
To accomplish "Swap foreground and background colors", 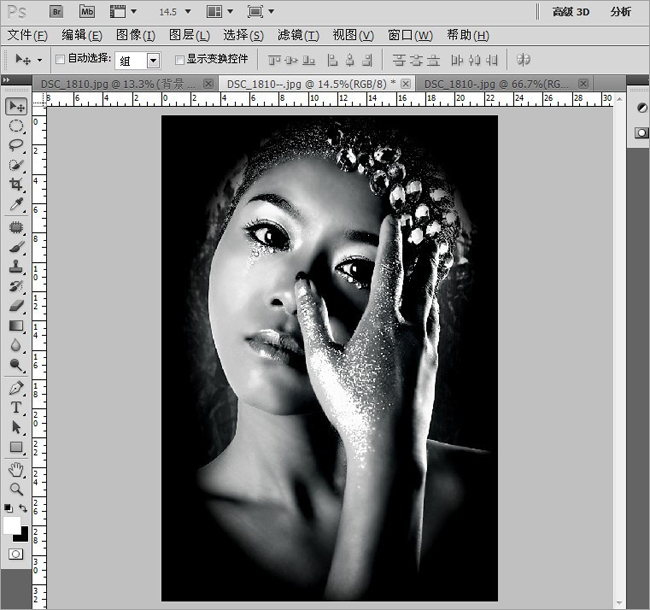I will [23, 508].
